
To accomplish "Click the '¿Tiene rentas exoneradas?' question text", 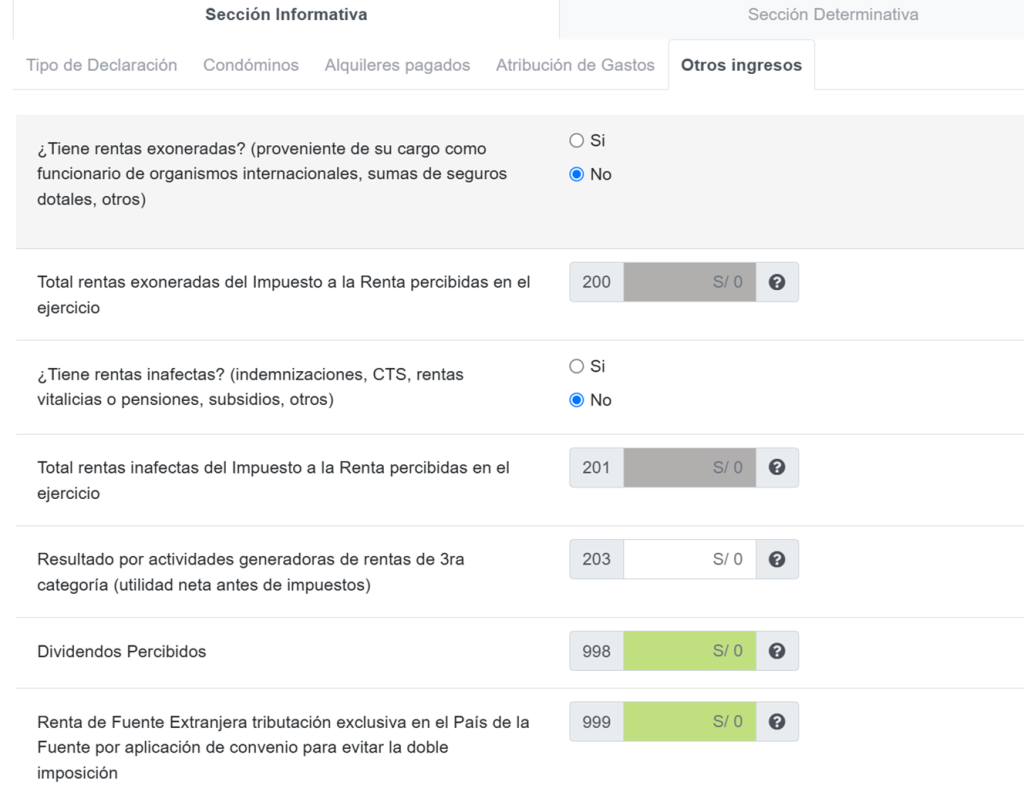I will pyautogui.click(x=272, y=174).
